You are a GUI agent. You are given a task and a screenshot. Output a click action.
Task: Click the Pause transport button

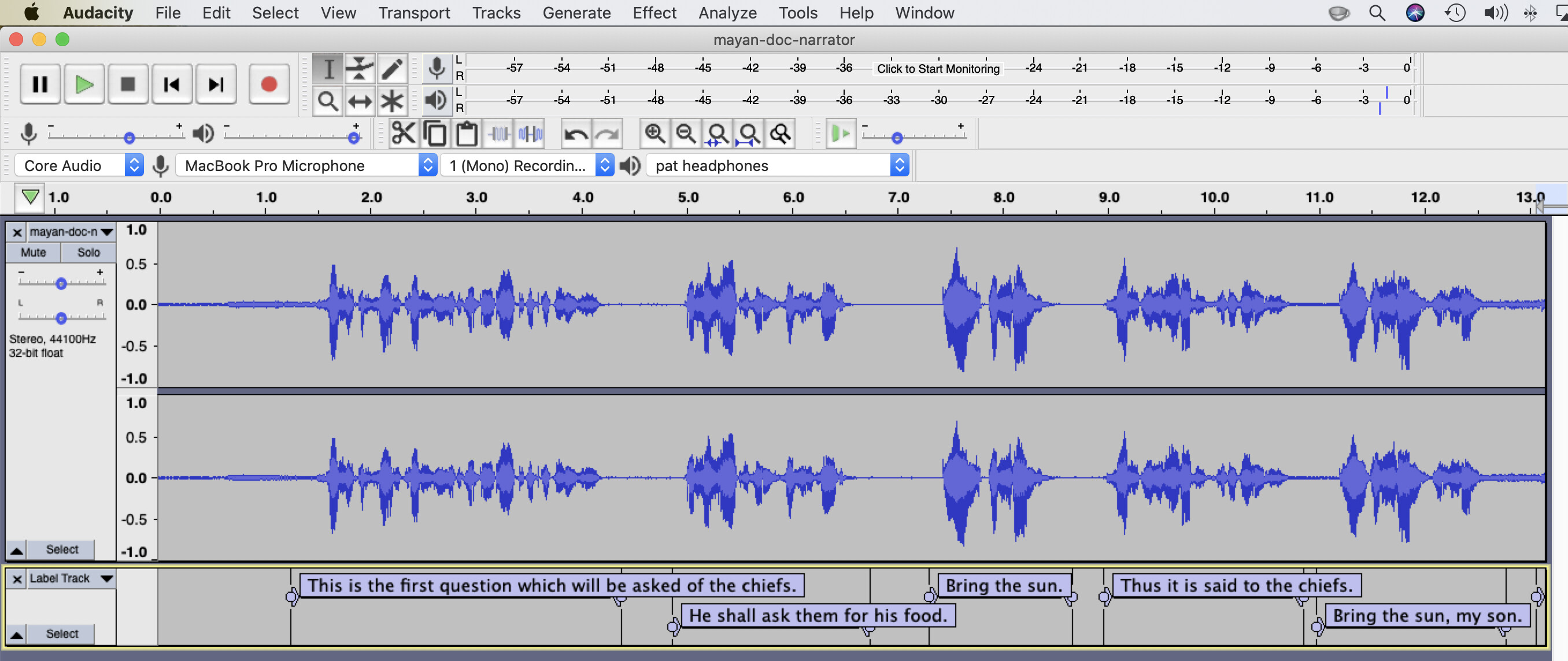point(40,84)
